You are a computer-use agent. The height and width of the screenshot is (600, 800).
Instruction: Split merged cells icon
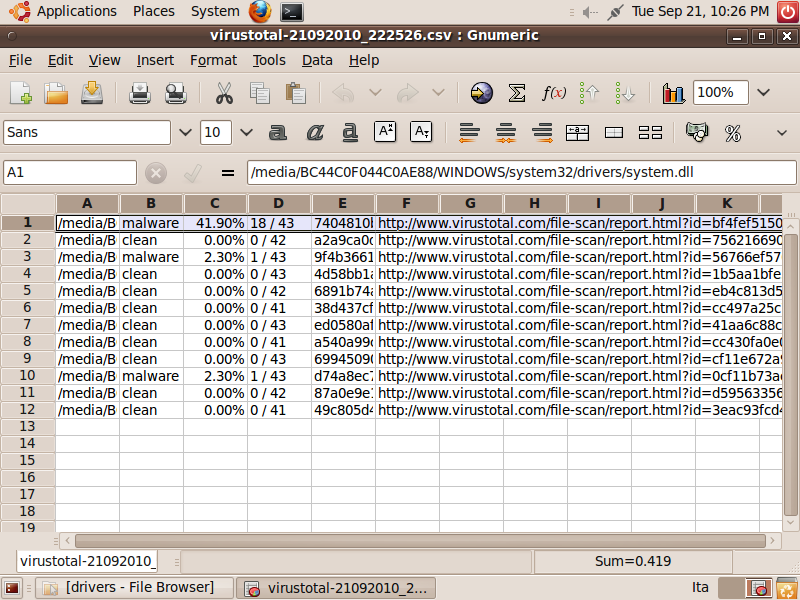(651, 133)
